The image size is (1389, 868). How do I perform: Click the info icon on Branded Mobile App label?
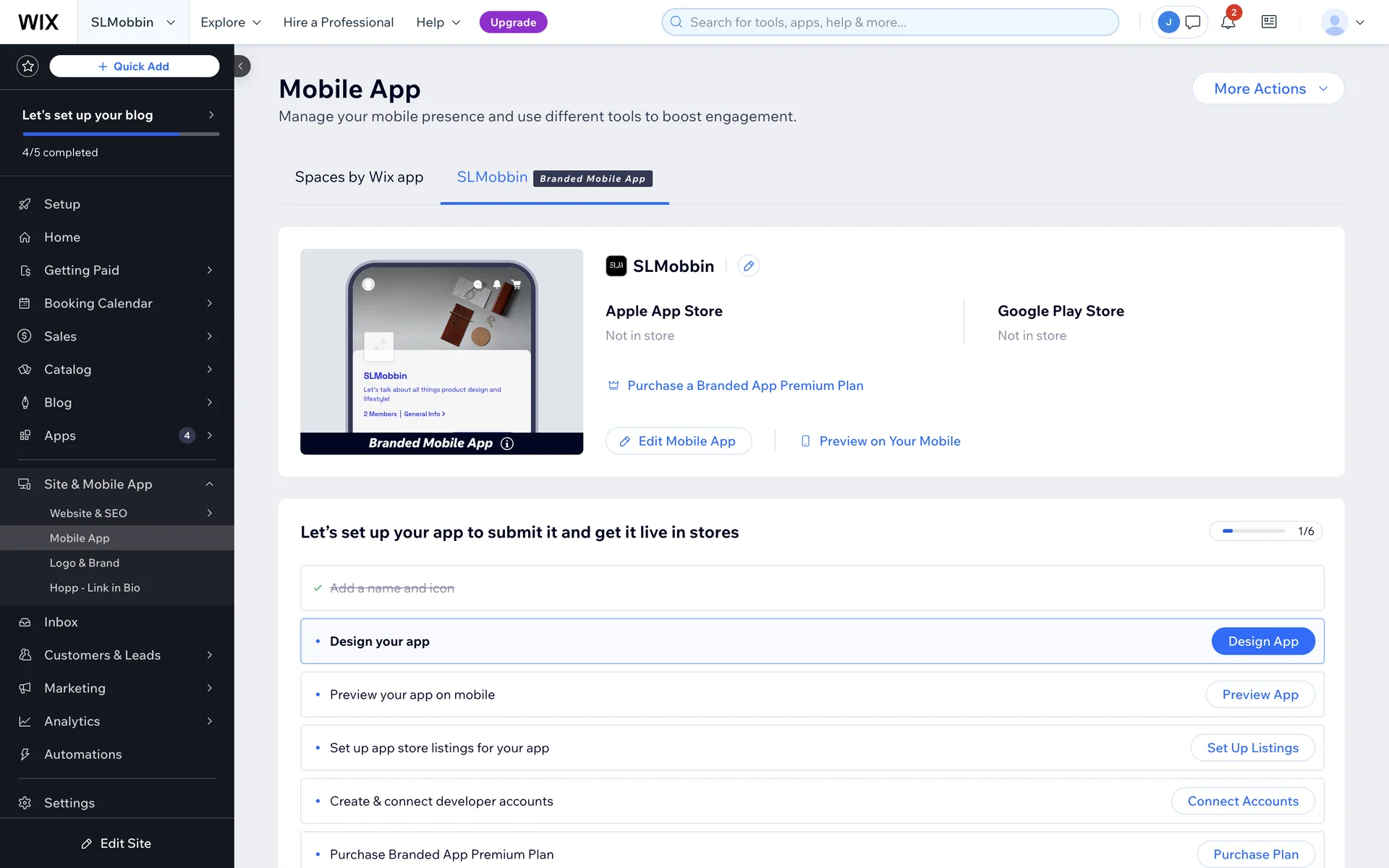[x=507, y=443]
